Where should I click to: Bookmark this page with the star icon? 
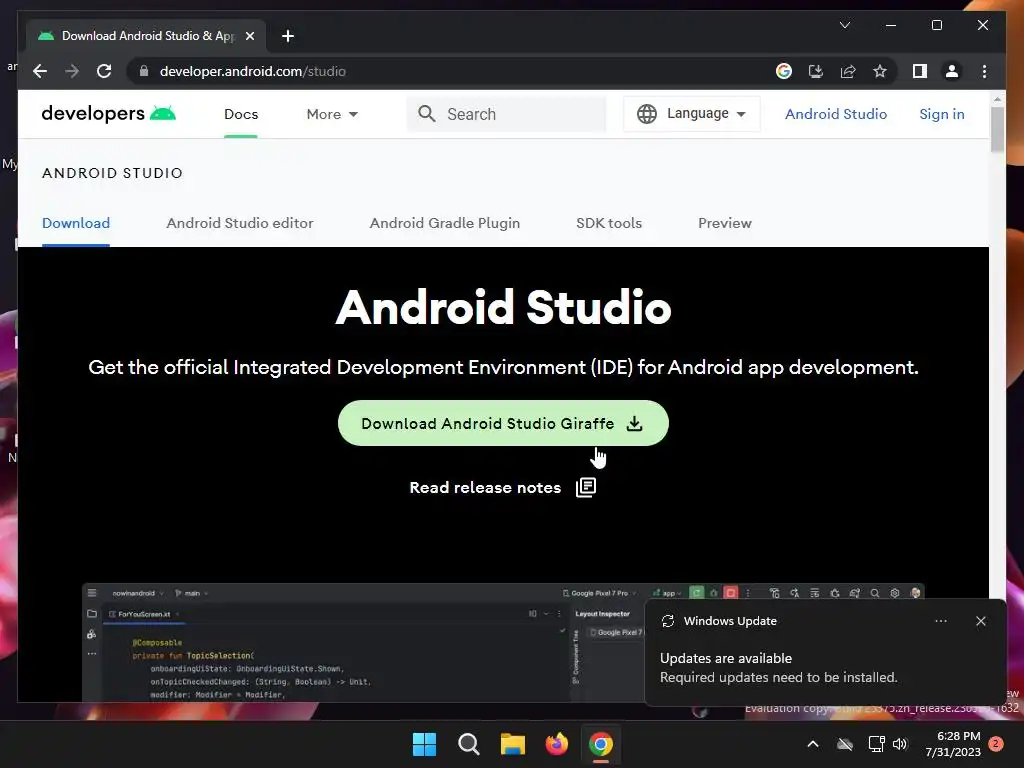tap(880, 71)
